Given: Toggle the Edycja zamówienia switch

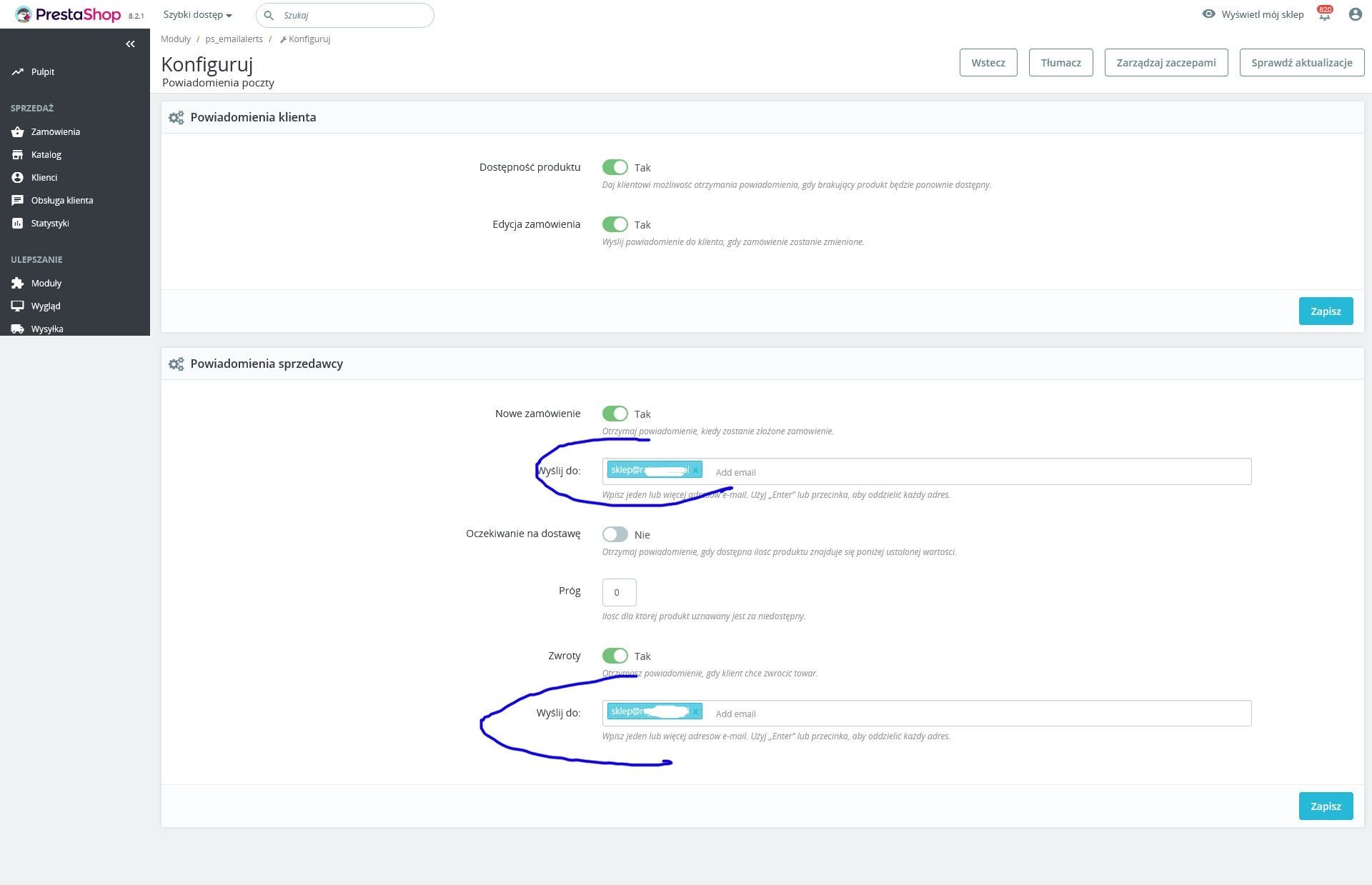Looking at the screenshot, I should [x=615, y=224].
